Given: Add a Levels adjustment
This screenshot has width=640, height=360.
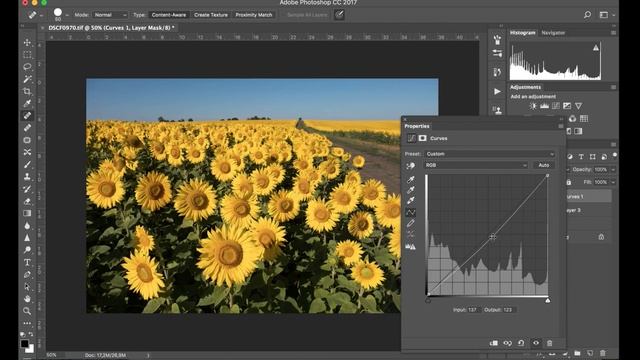Looking at the screenshot, I should click(x=544, y=106).
